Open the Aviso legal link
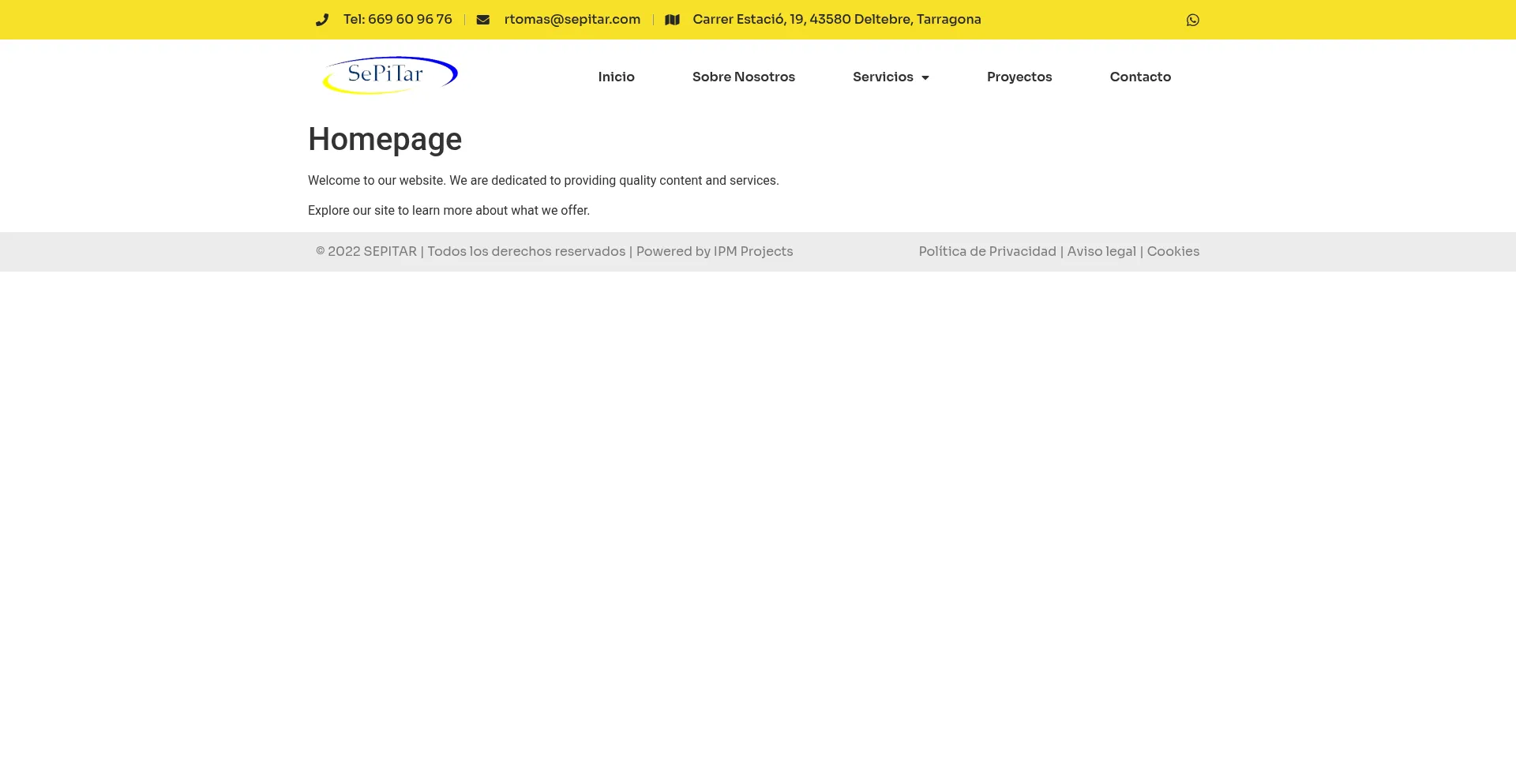The height and width of the screenshot is (784, 1516). (1101, 251)
